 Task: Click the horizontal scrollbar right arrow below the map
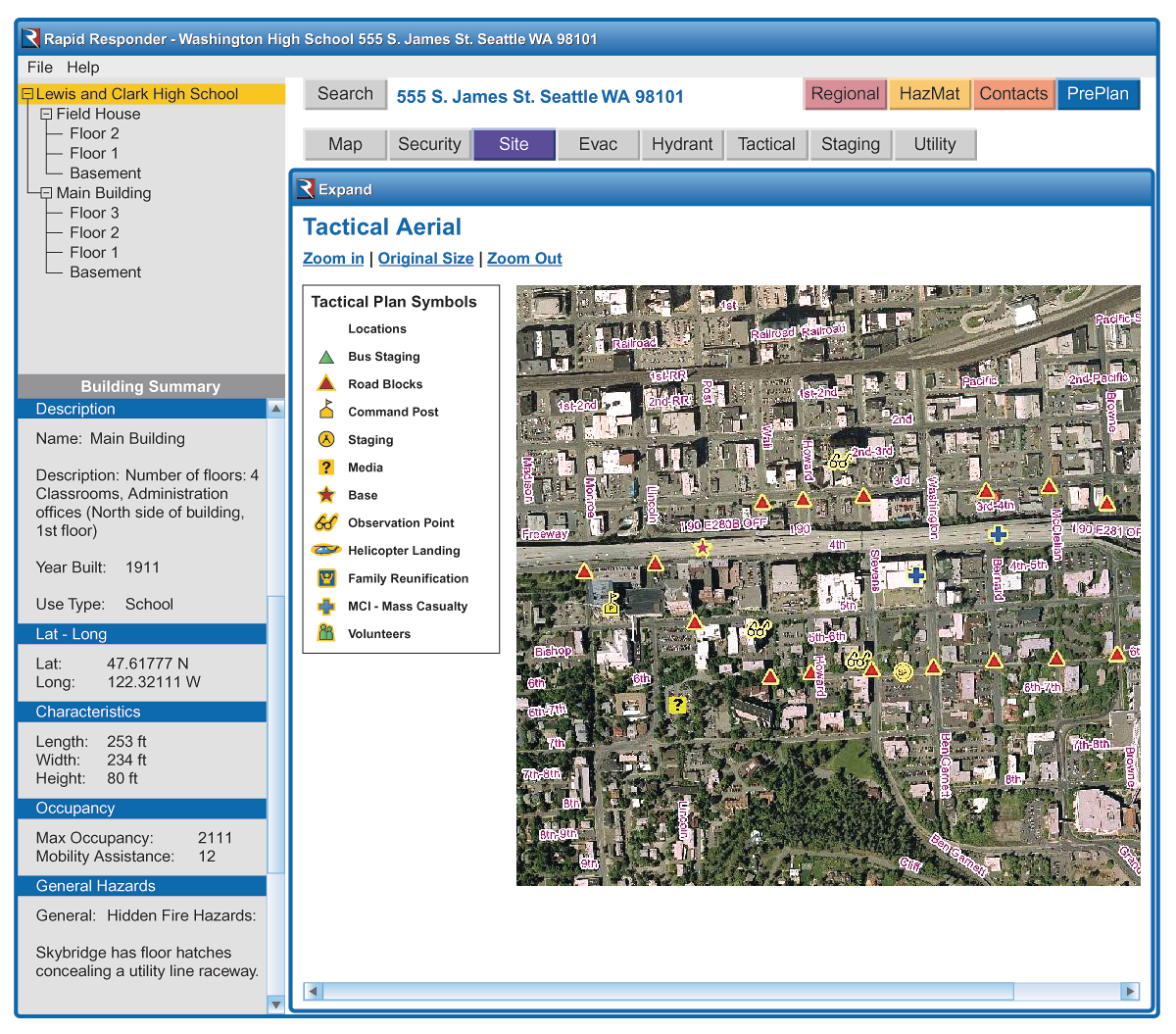coord(1130,991)
